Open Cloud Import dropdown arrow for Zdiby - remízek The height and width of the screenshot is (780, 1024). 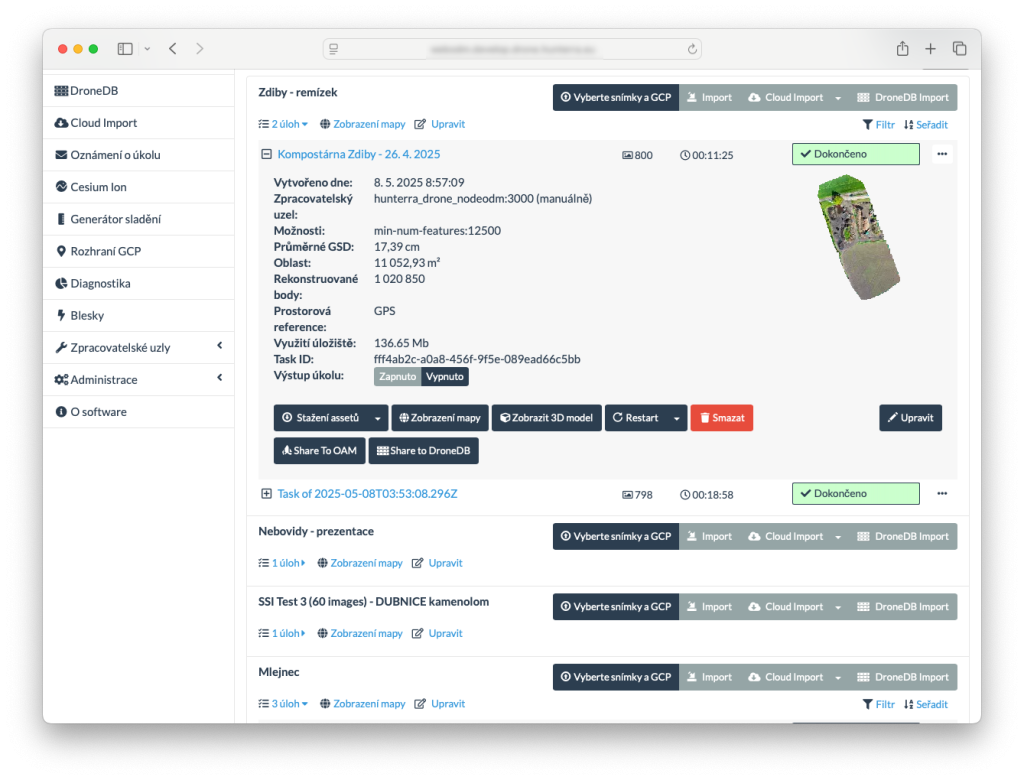pyautogui.click(x=838, y=98)
